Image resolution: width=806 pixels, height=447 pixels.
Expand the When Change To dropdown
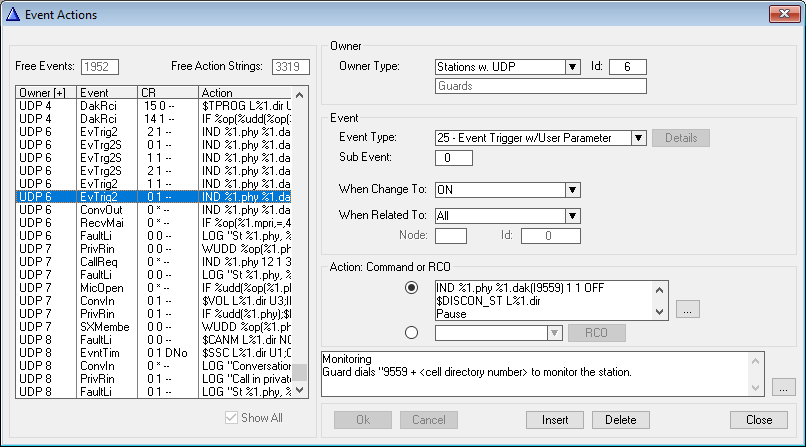tap(572, 190)
